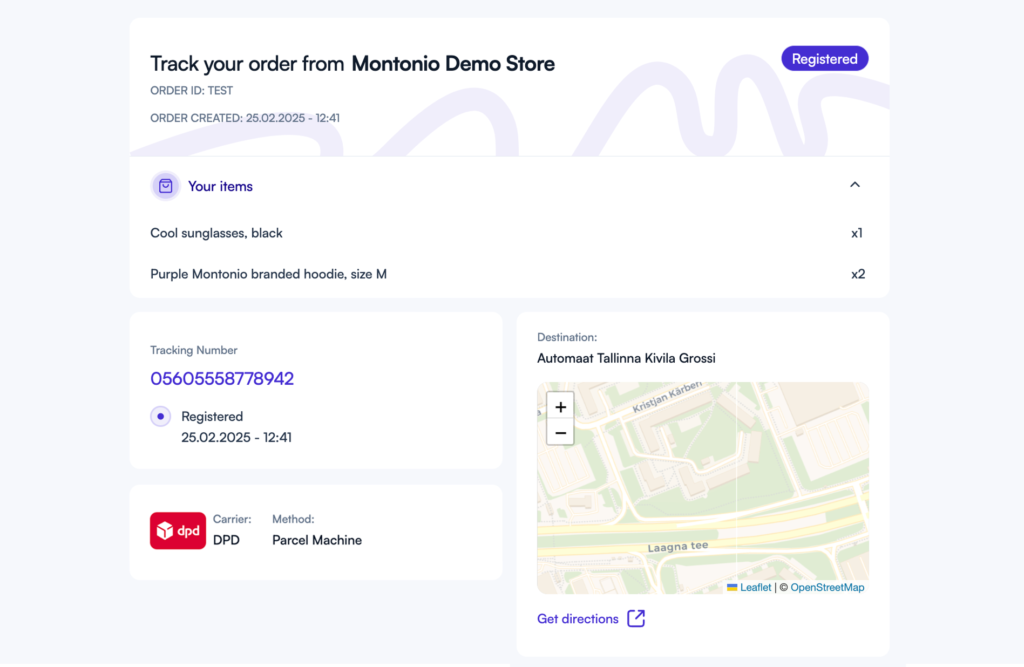
Task: Click the x2 quantity value
Action: tap(858, 274)
